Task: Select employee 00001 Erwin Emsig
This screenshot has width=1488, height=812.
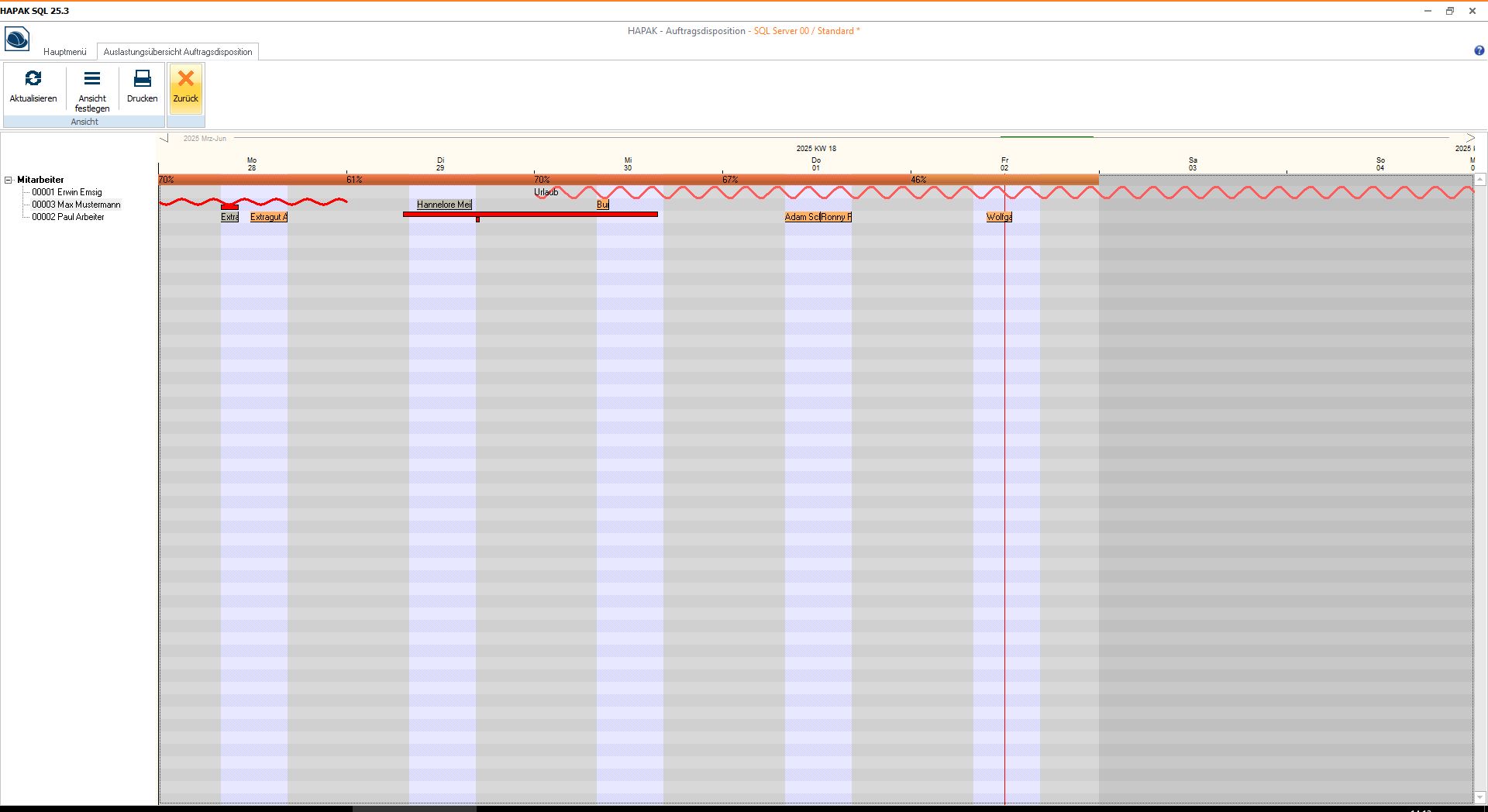Action: pyautogui.click(x=67, y=192)
